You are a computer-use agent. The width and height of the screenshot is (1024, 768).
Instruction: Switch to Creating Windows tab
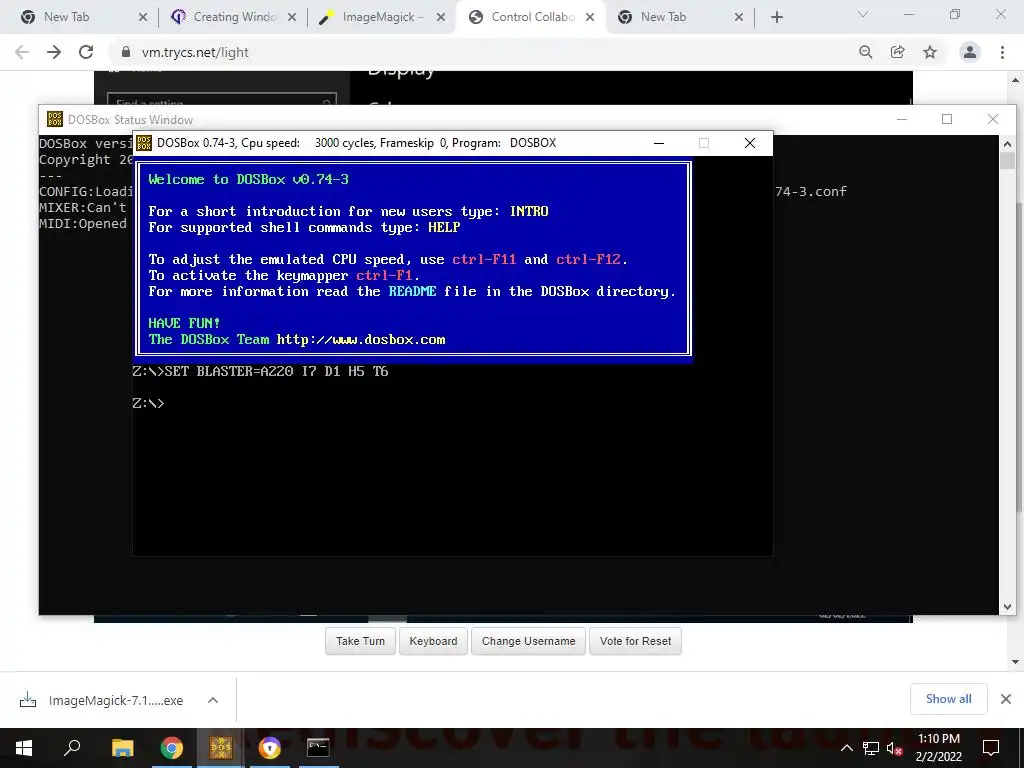[x=234, y=17]
